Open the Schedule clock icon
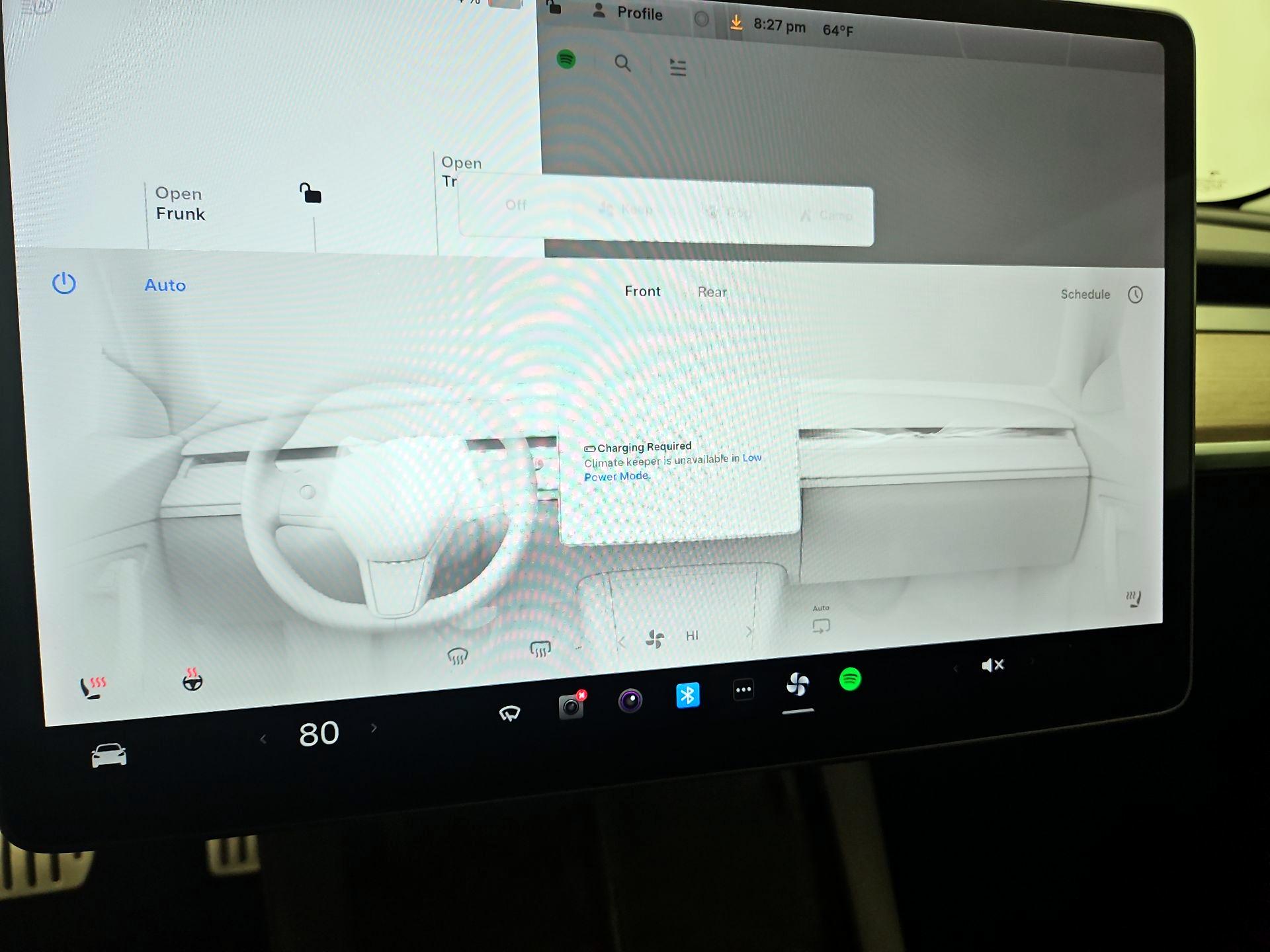The height and width of the screenshot is (952, 1270). pyautogui.click(x=1136, y=295)
